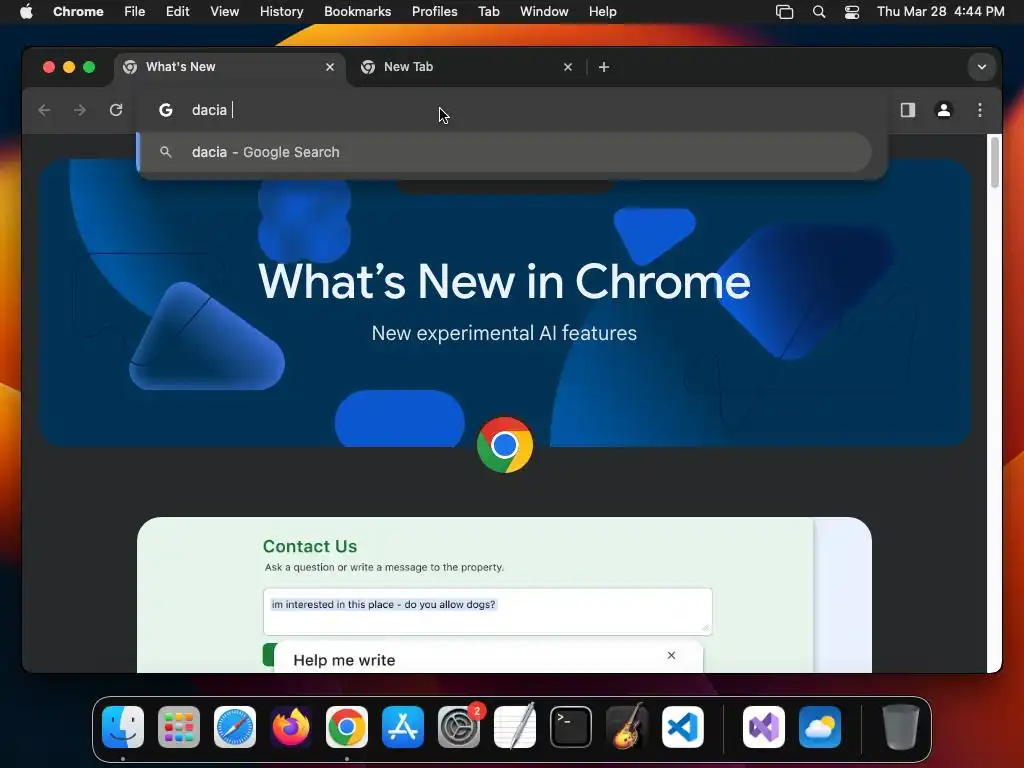
Task: Switch to the What's New tab
Action: coord(230,67)
